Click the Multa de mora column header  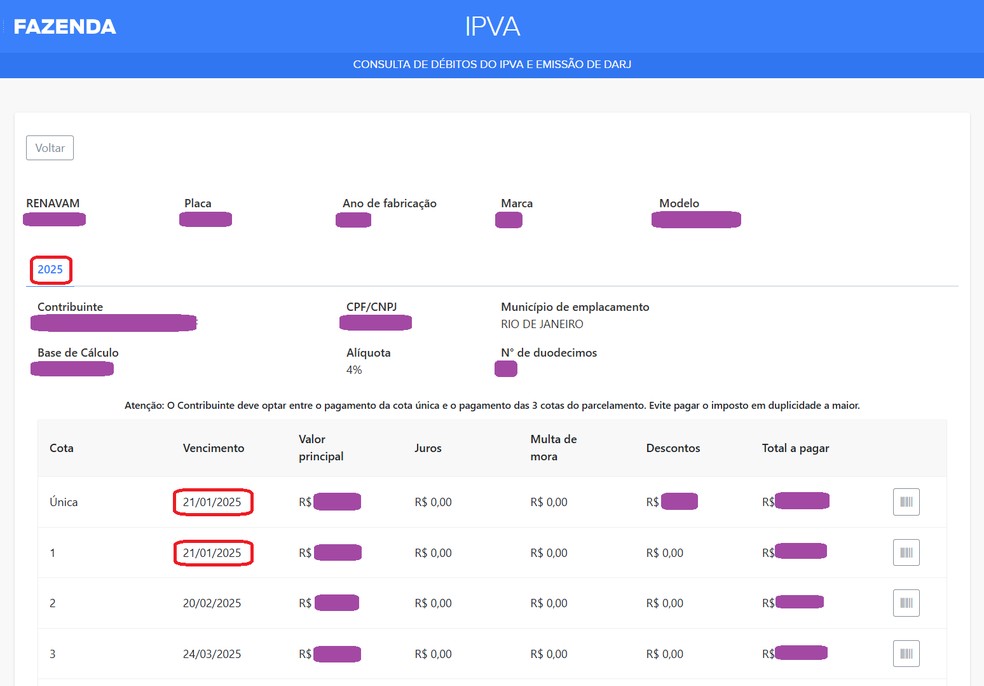(x=554, y=448)
